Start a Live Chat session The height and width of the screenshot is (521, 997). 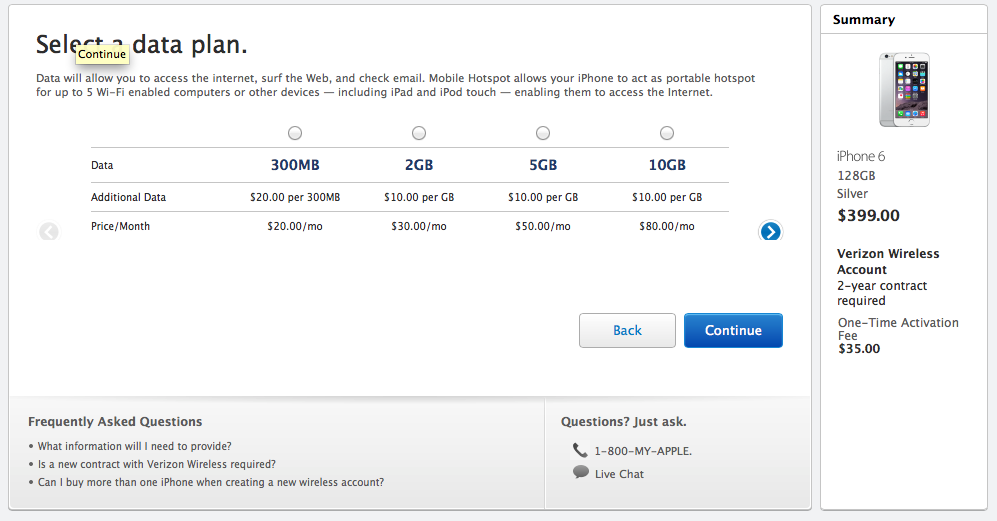(x=619, y=474)
